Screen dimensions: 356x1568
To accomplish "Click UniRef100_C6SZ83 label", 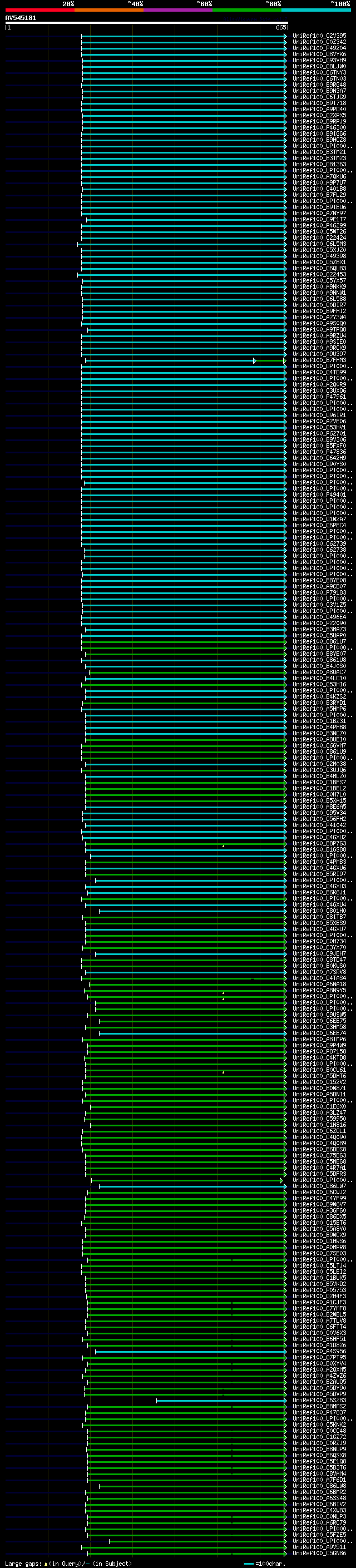I will (x=319, y=1401).
